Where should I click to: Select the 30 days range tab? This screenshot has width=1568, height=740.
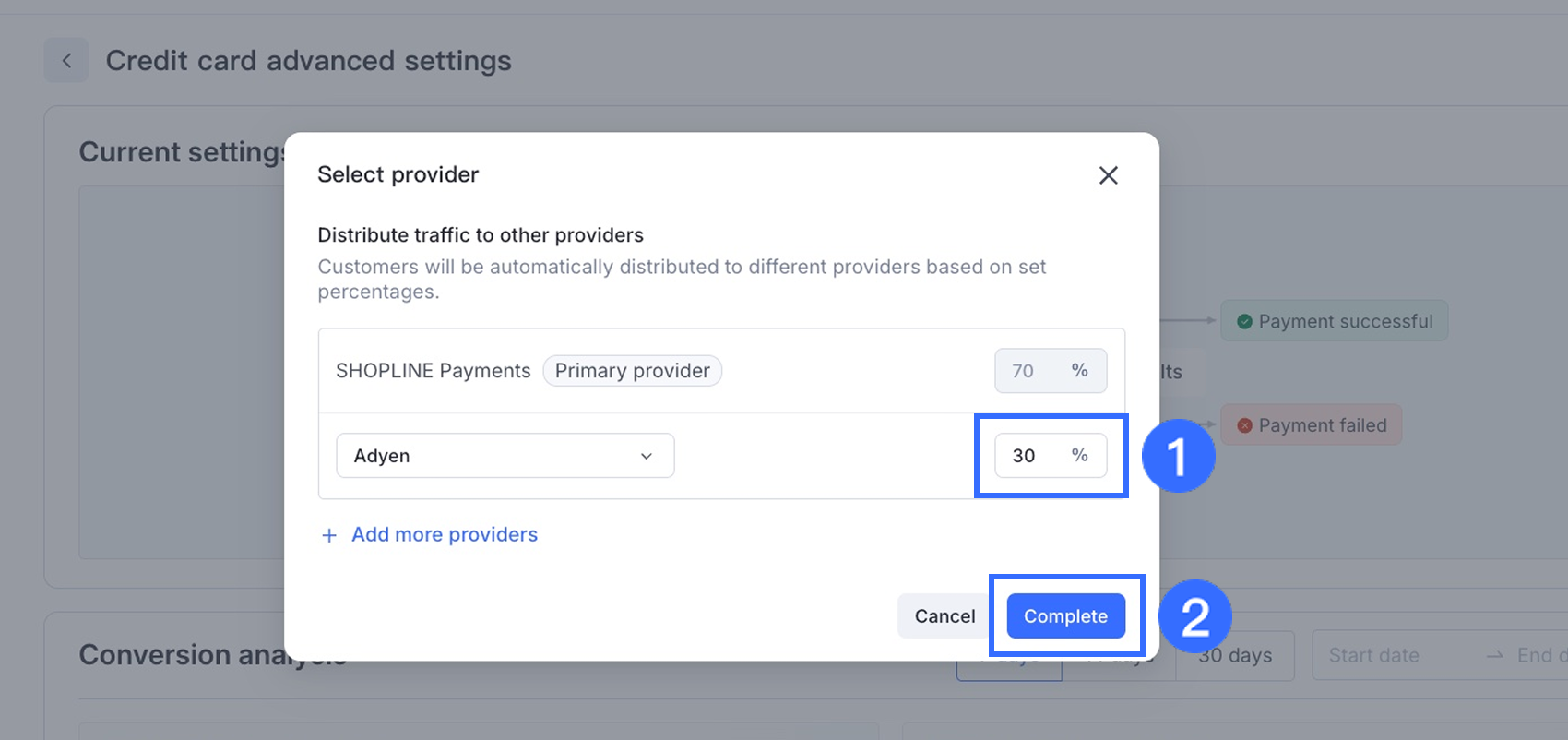point(1235,655)
